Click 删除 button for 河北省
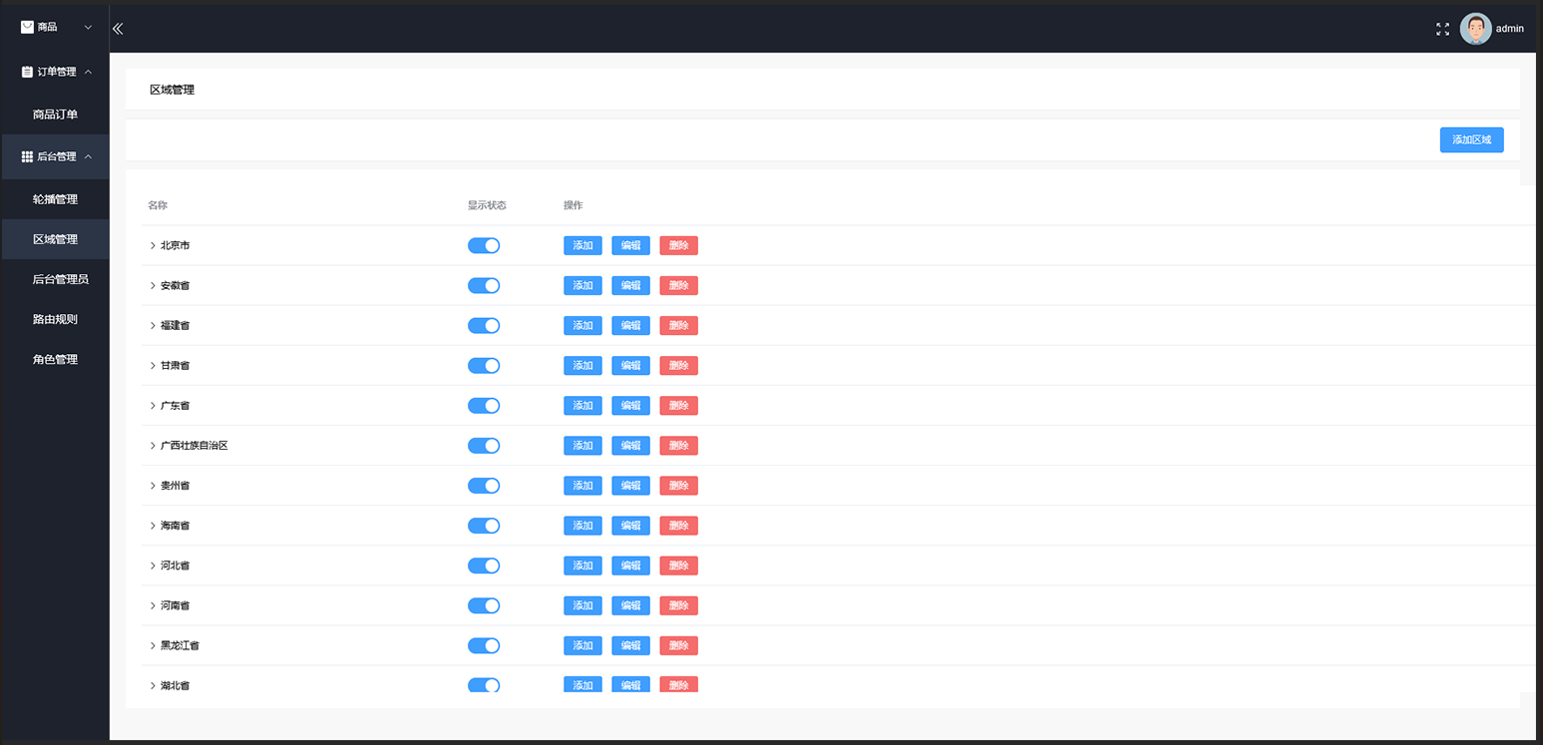This screenshot has width=1543, height=745. coord(679,565)
